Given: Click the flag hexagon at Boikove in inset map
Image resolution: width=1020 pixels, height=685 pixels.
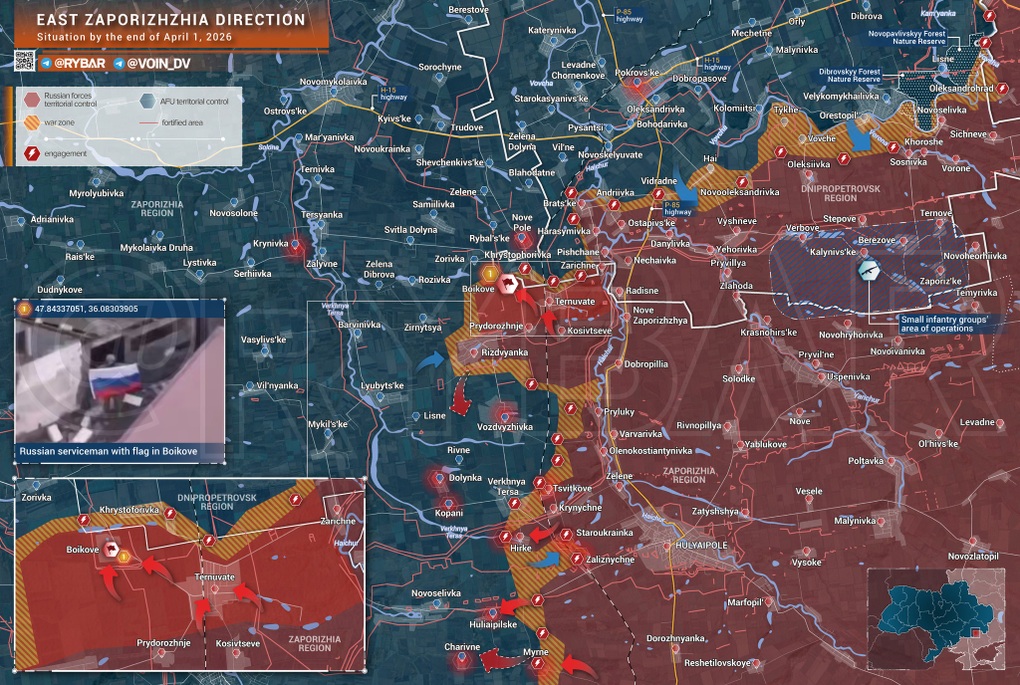Looking at the screenshot, I should [x=113, y=549].
